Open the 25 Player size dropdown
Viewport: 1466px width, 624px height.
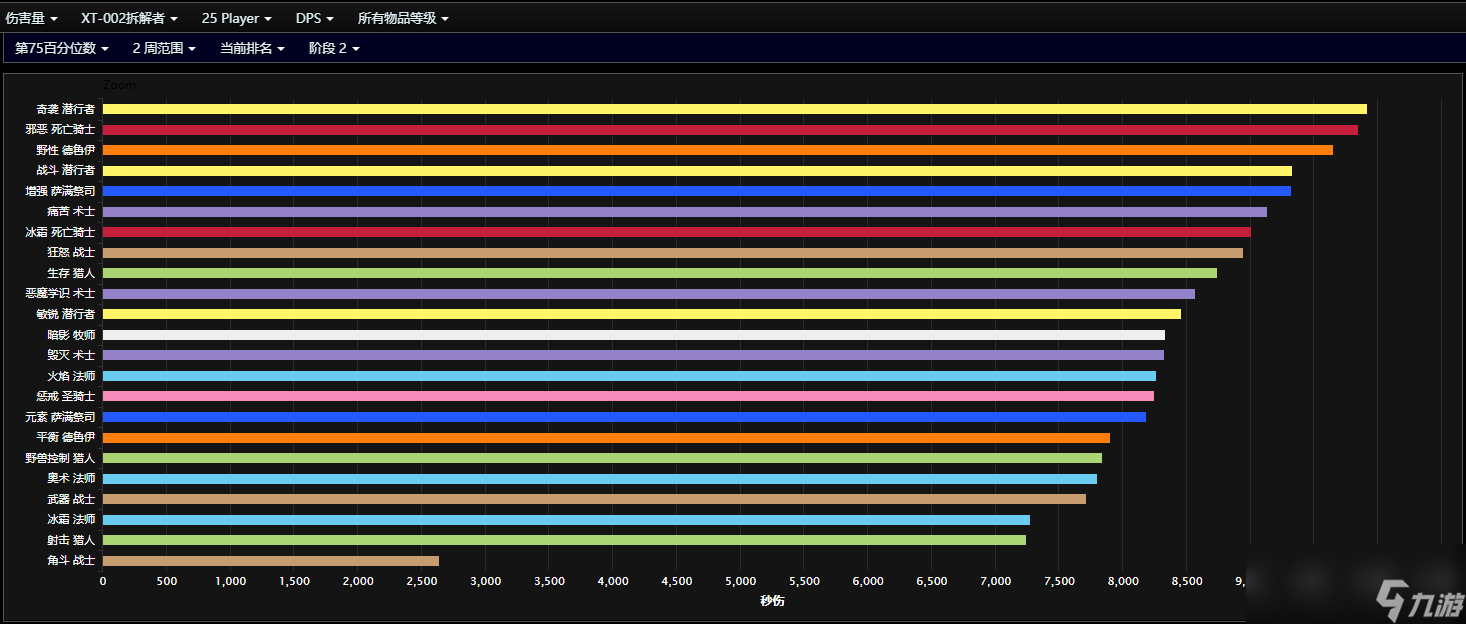pos(236,18)
